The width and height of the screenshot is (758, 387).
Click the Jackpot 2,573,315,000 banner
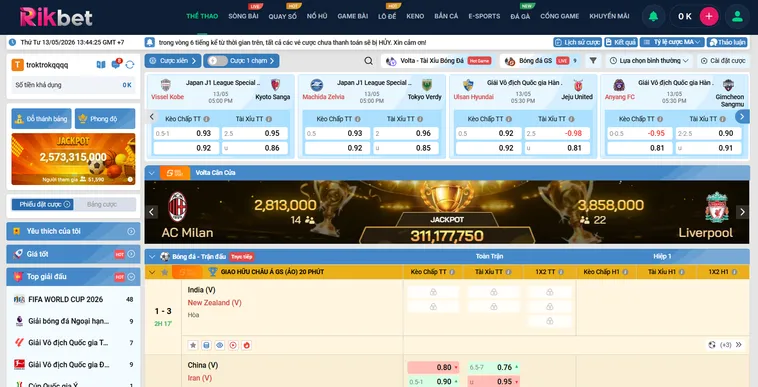(x=73, y=159)
